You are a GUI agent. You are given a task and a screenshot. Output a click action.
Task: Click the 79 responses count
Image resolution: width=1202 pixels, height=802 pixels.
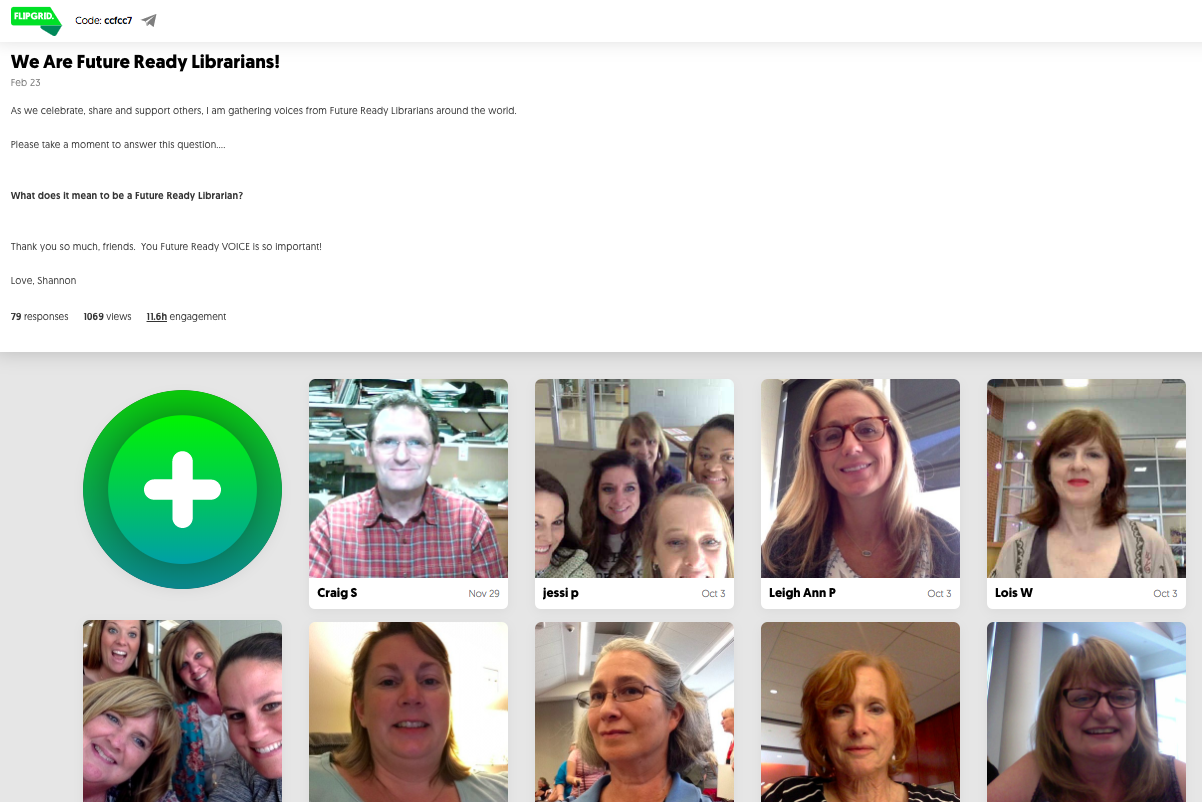(40, 317)
